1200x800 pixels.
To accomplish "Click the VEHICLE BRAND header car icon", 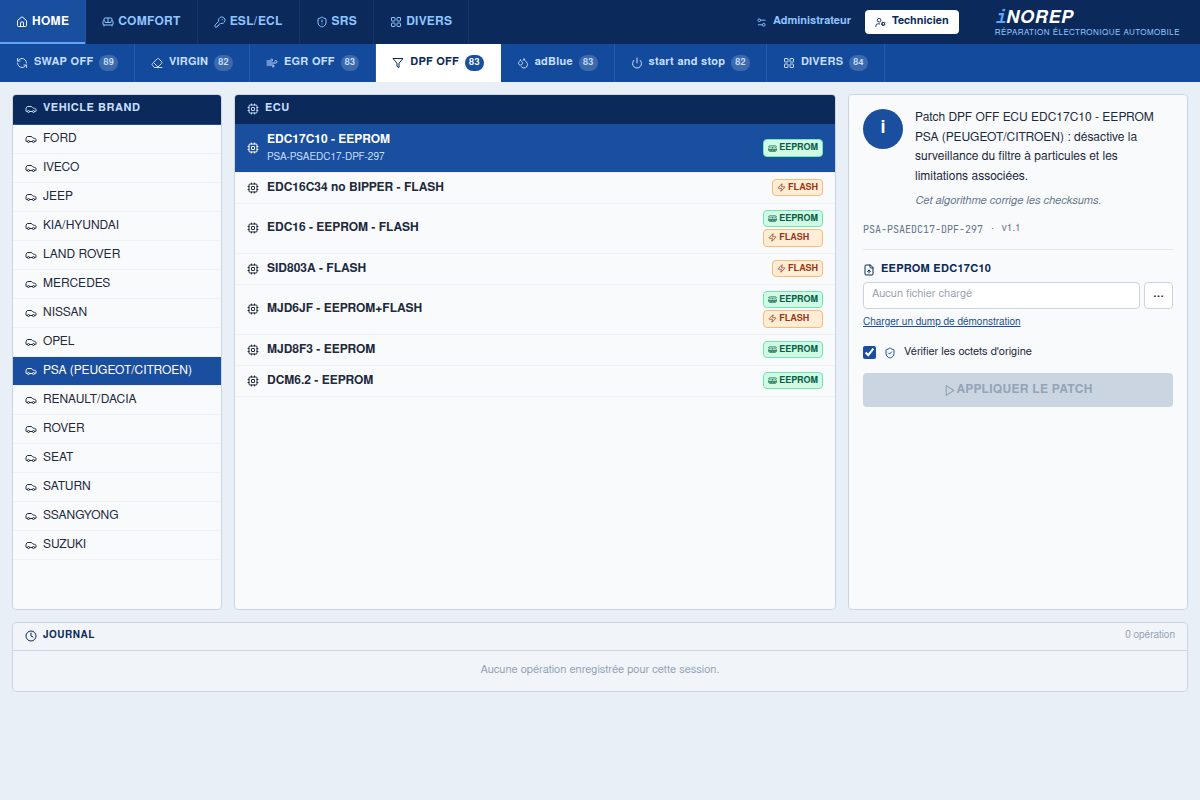I will point(31,108).
